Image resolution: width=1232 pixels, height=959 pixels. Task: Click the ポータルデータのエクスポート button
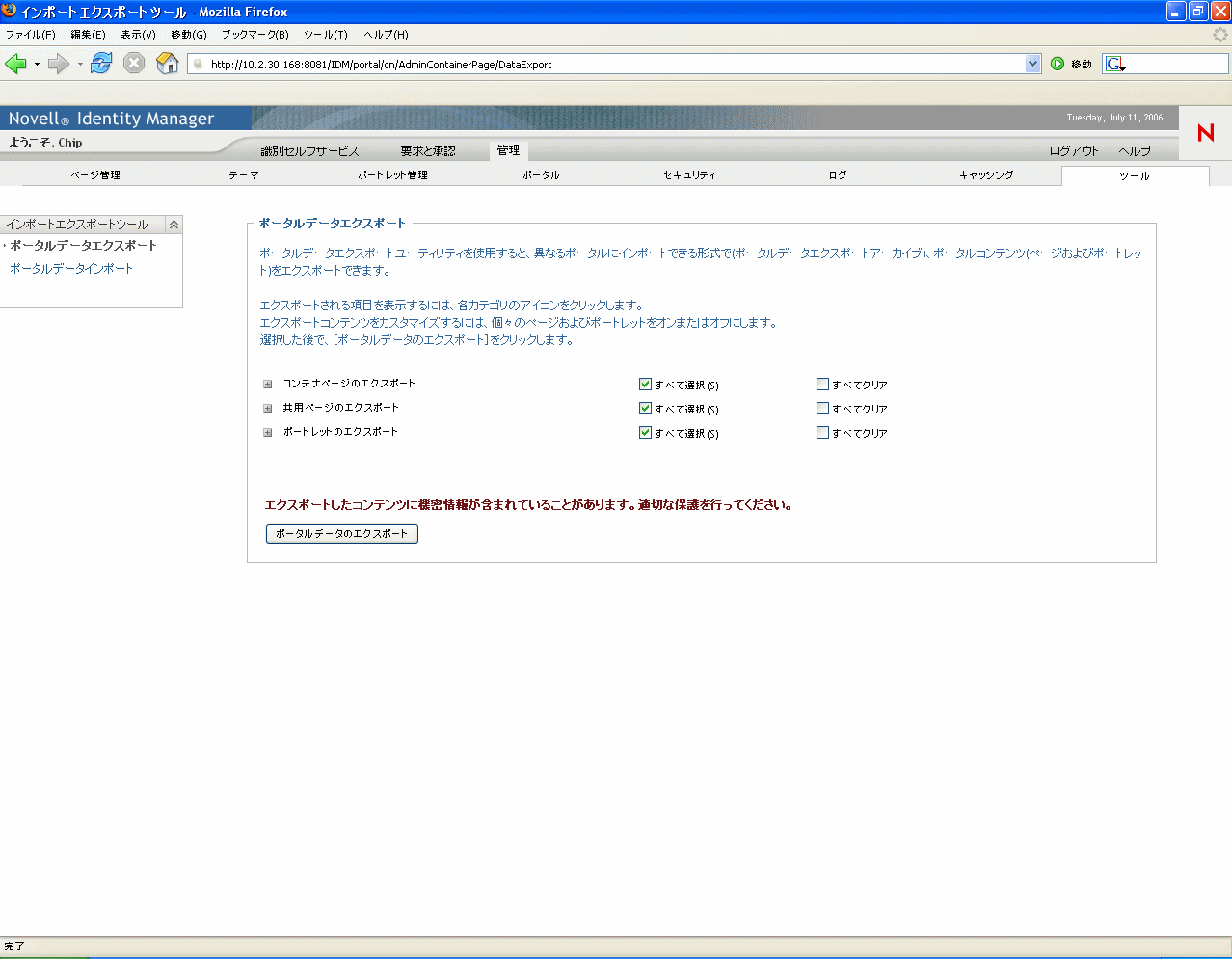(x=342, y=534)
